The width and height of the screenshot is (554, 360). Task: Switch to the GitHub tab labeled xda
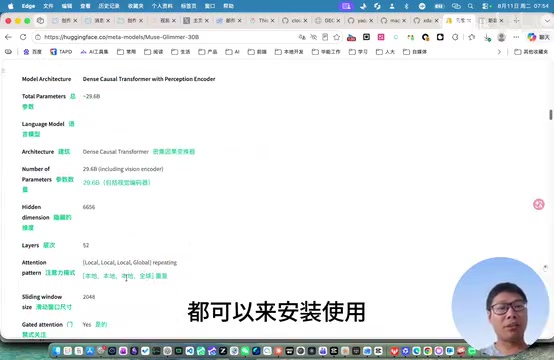pyautogui.click(x=424, y=21)
